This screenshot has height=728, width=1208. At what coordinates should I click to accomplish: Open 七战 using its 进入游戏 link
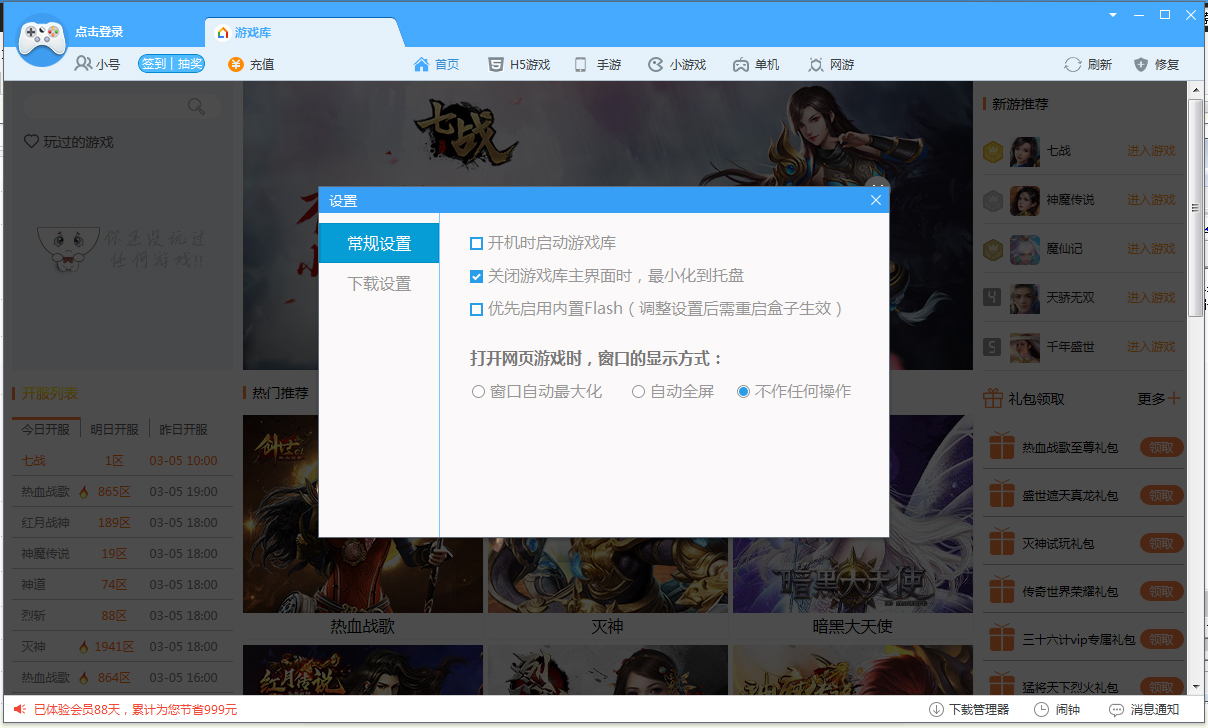tap(1152, 152)
